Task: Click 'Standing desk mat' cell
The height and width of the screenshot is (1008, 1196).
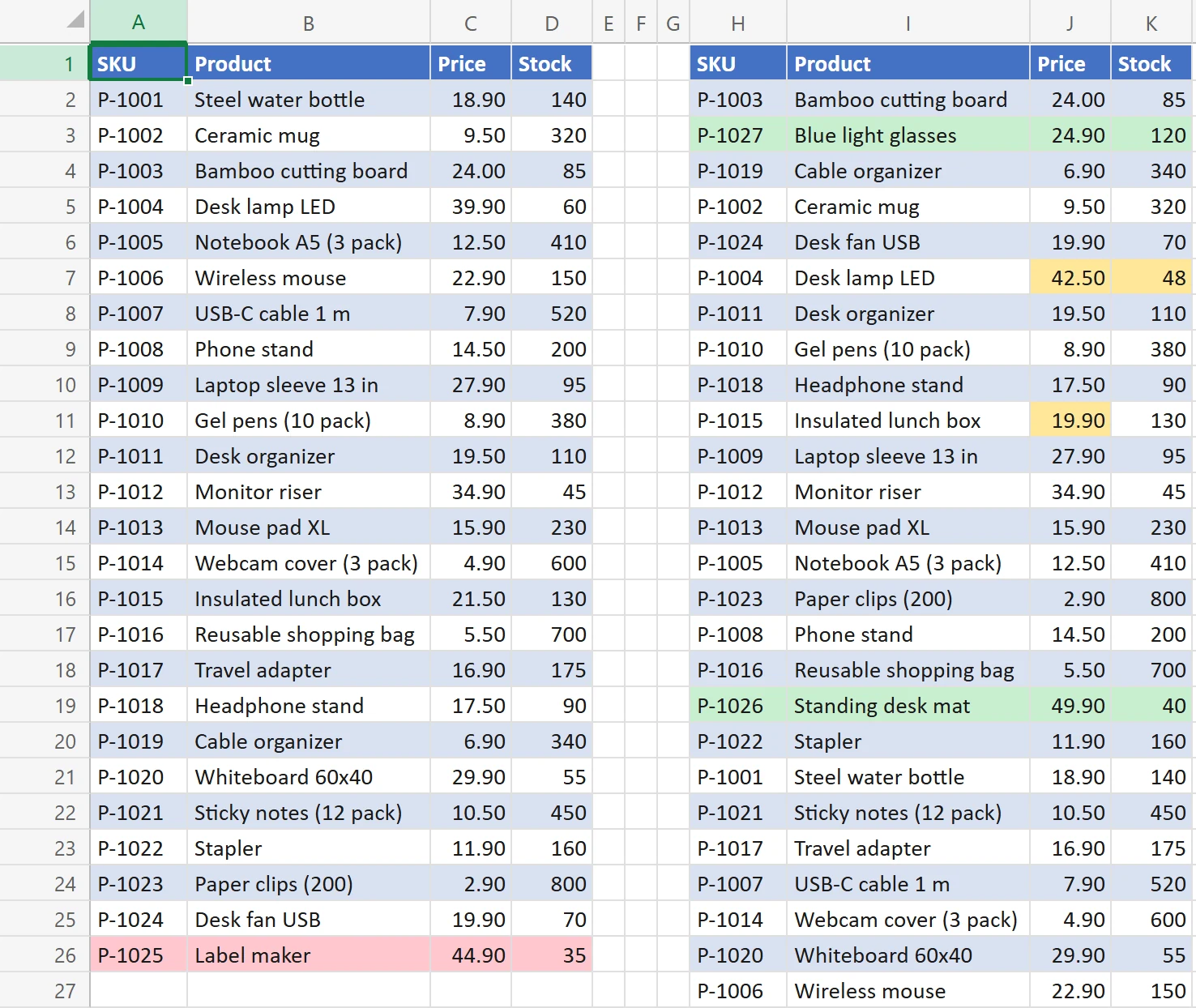Action: (x=908, y=706)
